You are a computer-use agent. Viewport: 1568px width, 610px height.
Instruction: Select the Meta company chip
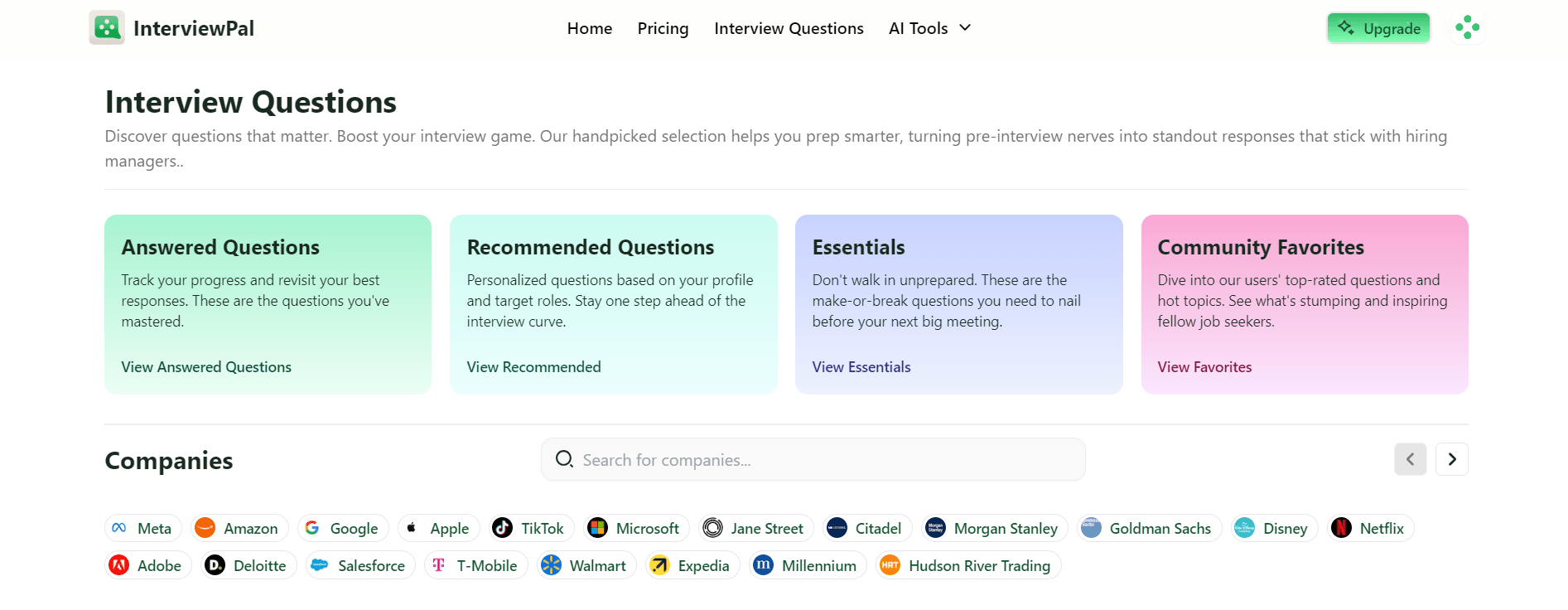click(x=142, y=528)
